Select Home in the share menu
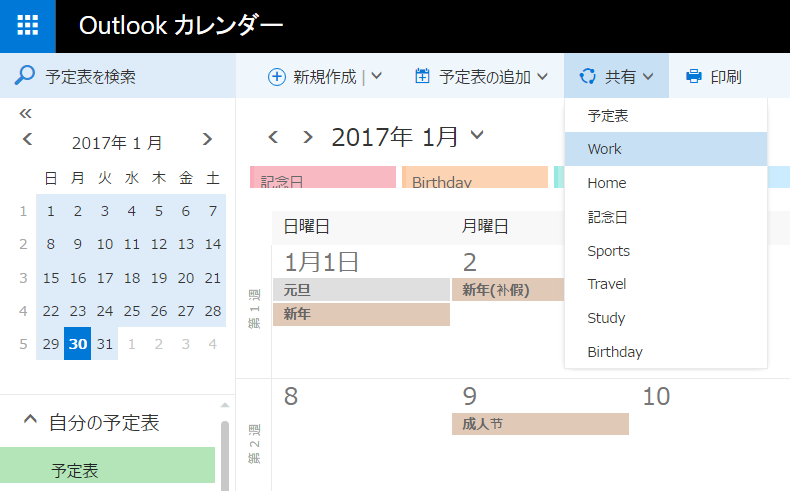790x491 pixels. tap(666, 183)
